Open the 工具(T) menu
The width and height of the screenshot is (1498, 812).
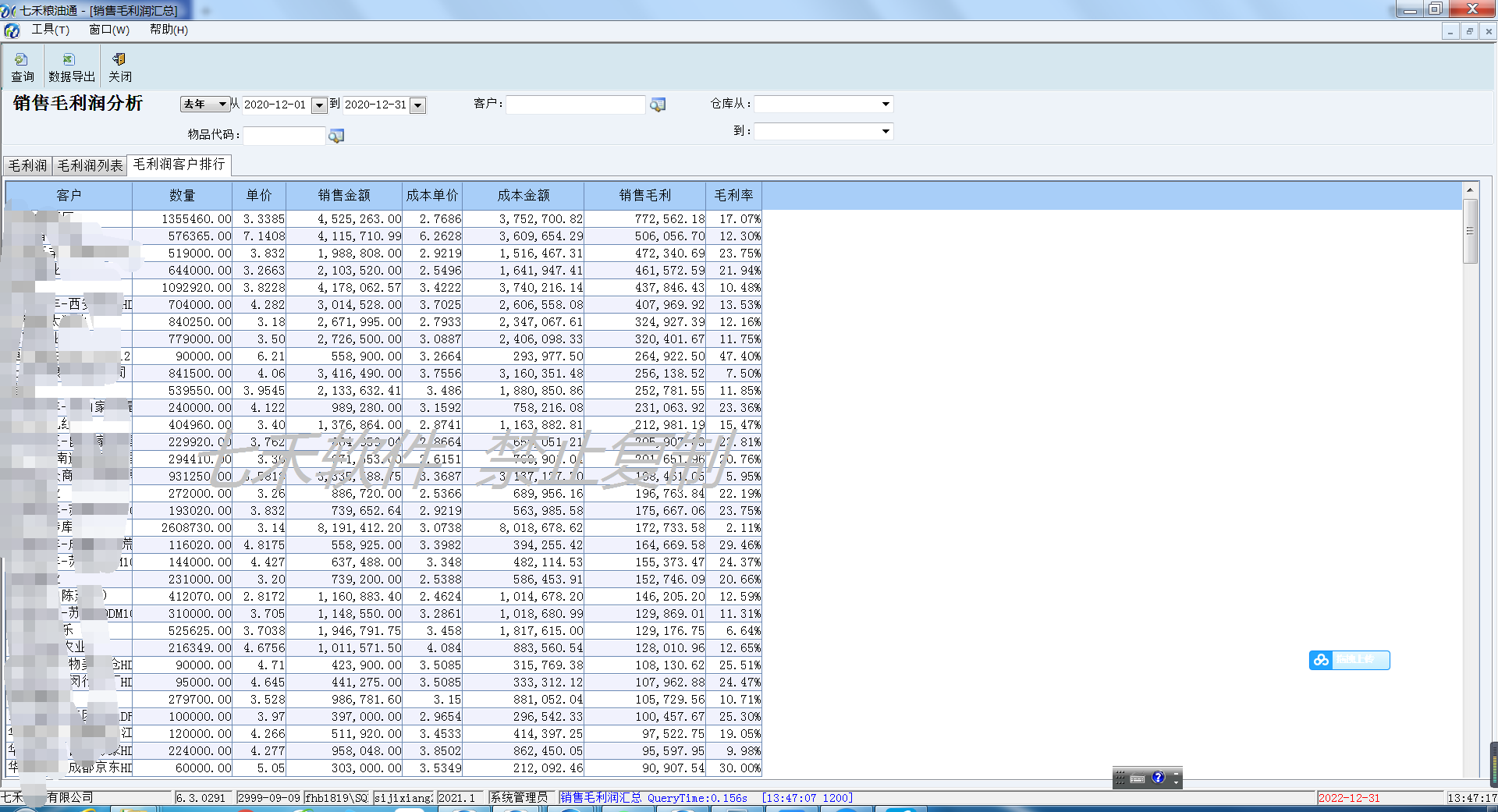pyautogui.click(x=50, y=30)
